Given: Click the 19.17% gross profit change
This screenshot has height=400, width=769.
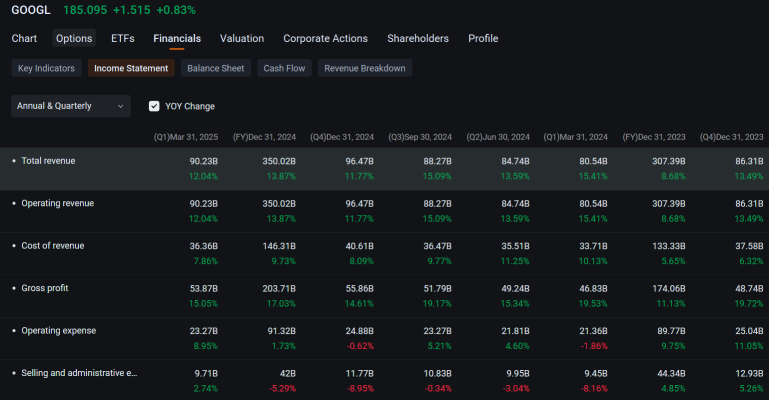Looking at the screenshot, I should (x=437, y=304).
